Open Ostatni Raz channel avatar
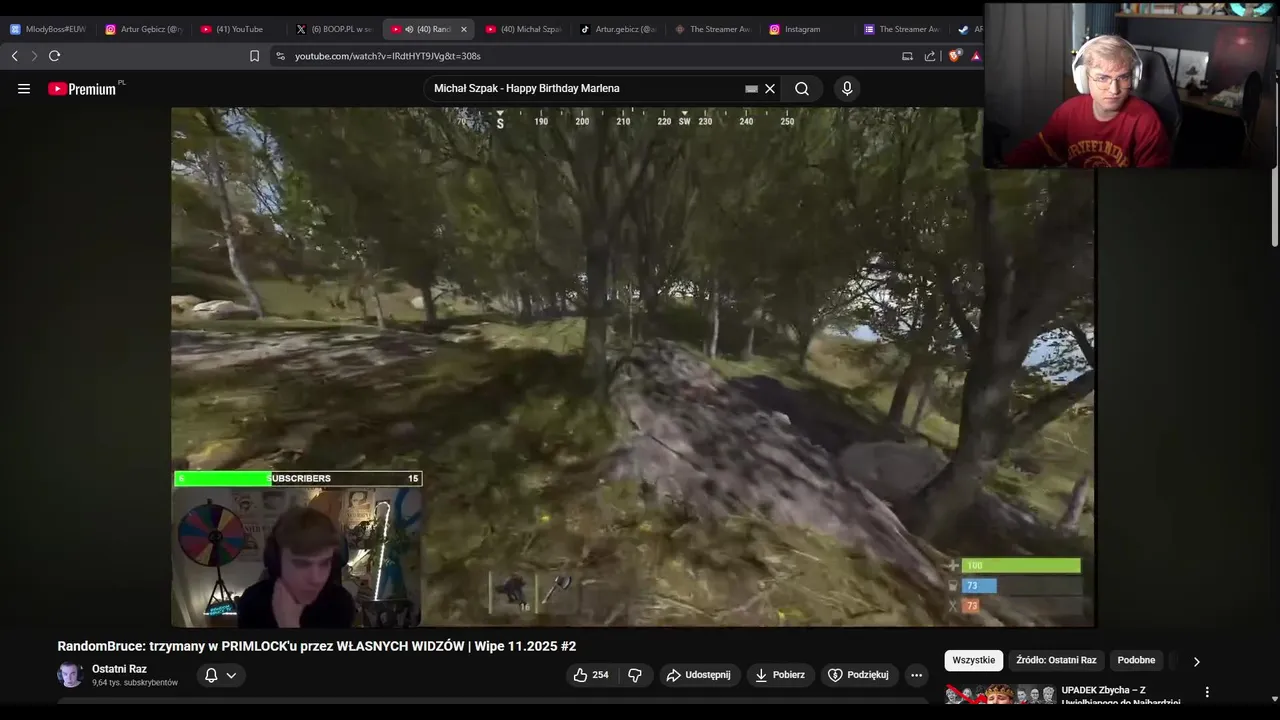The image size is (1280, 720). (x=70, y=675)
